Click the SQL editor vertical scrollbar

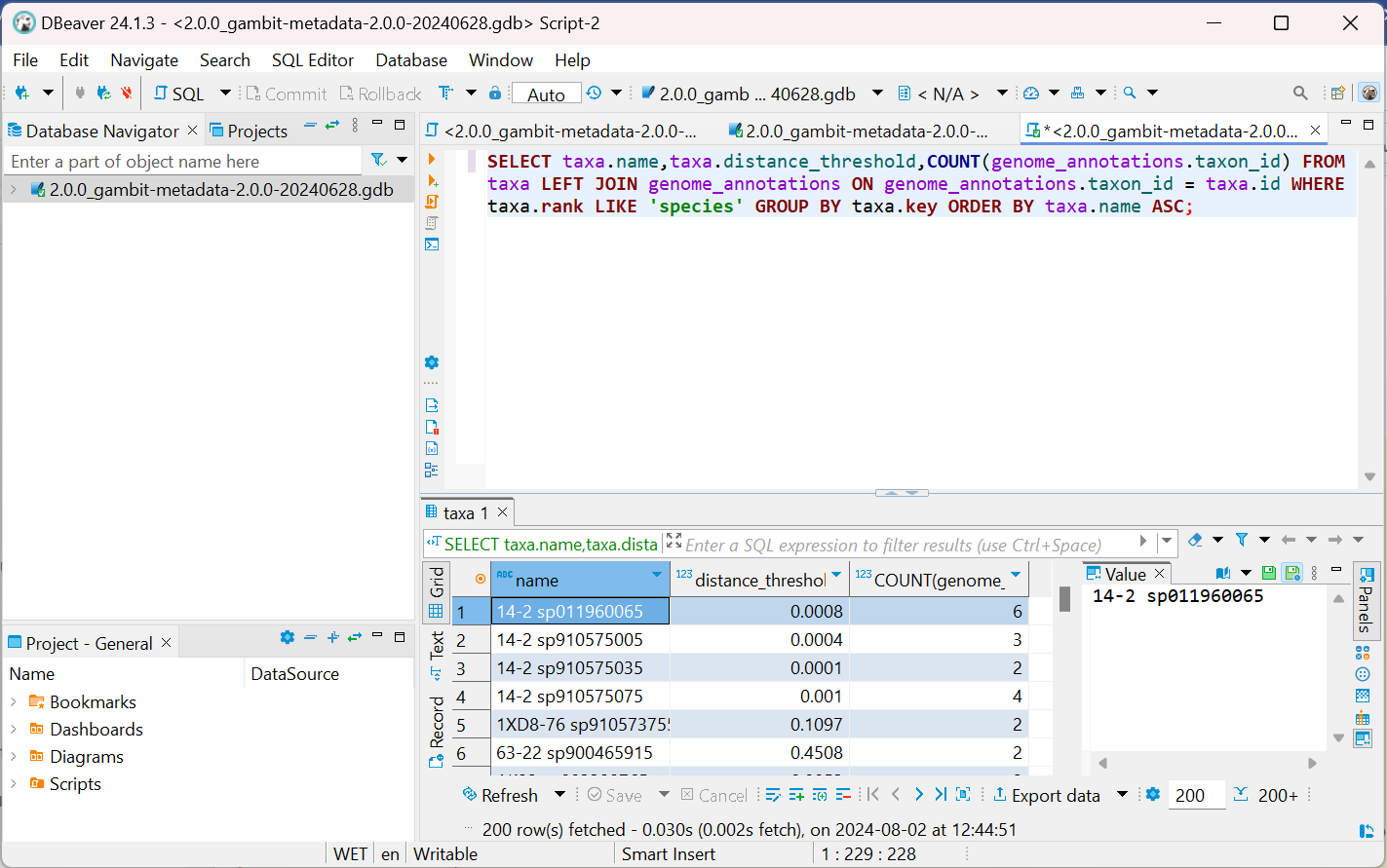click(1370, 321)
